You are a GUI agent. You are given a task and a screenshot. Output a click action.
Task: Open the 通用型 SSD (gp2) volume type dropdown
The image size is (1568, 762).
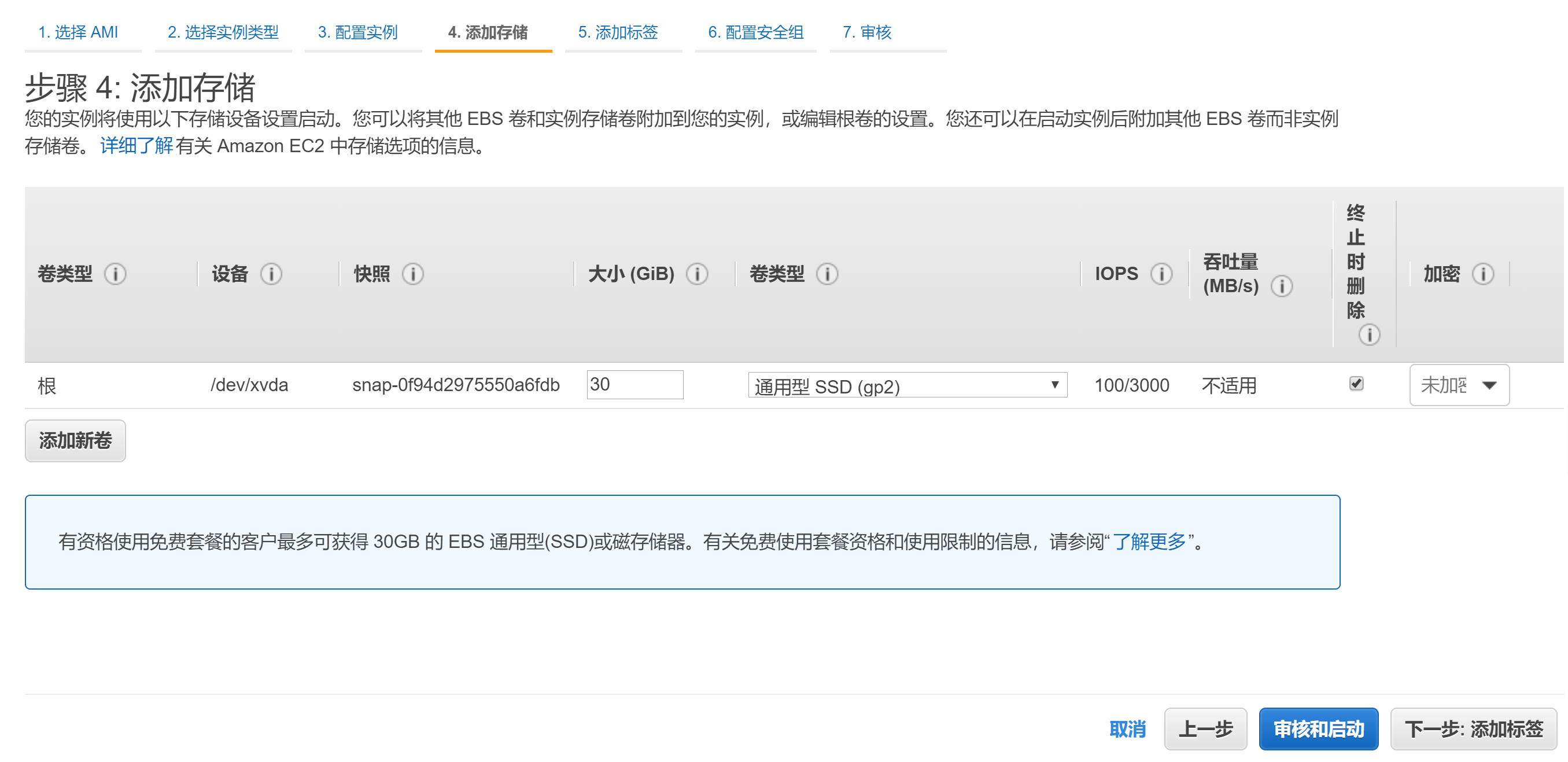click(907, 385)
